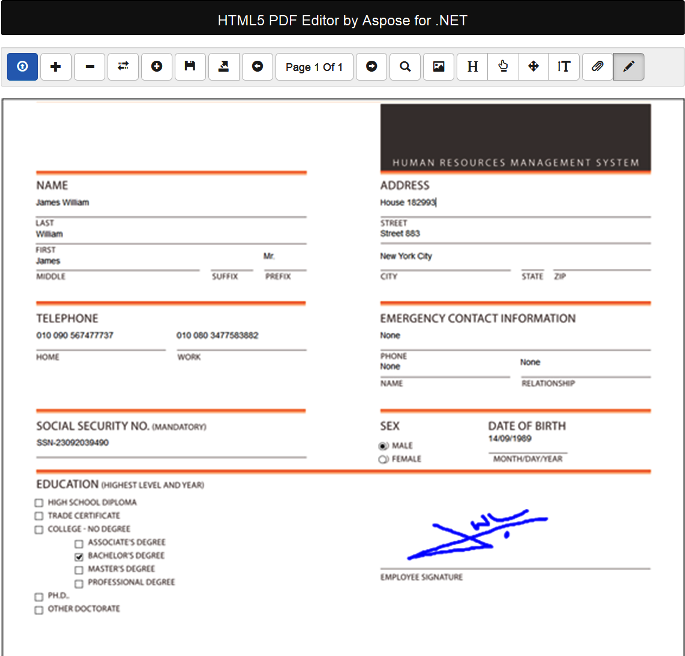
Task: Tick the Master's Degree checkbox
Action: coord(79,569)
